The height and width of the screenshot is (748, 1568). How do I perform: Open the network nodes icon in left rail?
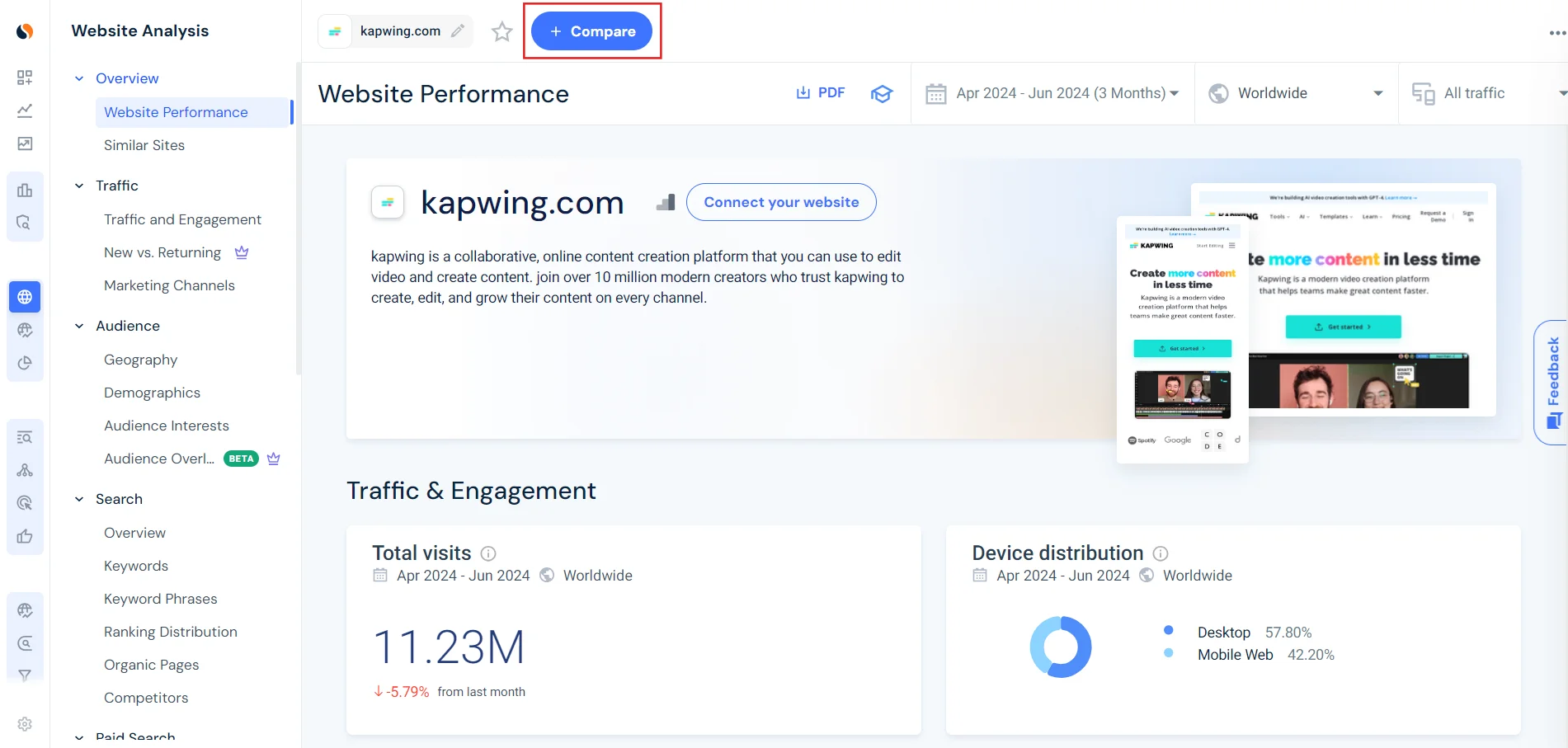(25, 470)
